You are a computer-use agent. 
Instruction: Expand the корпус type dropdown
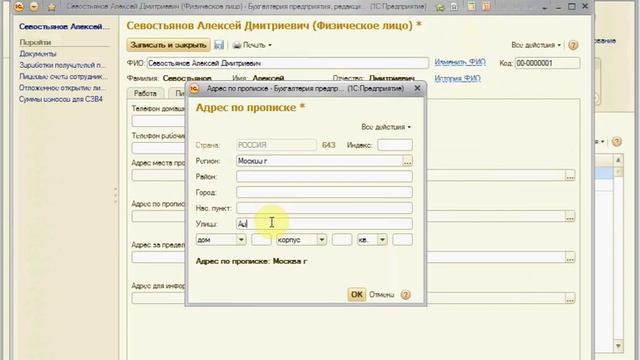point(322,240)
